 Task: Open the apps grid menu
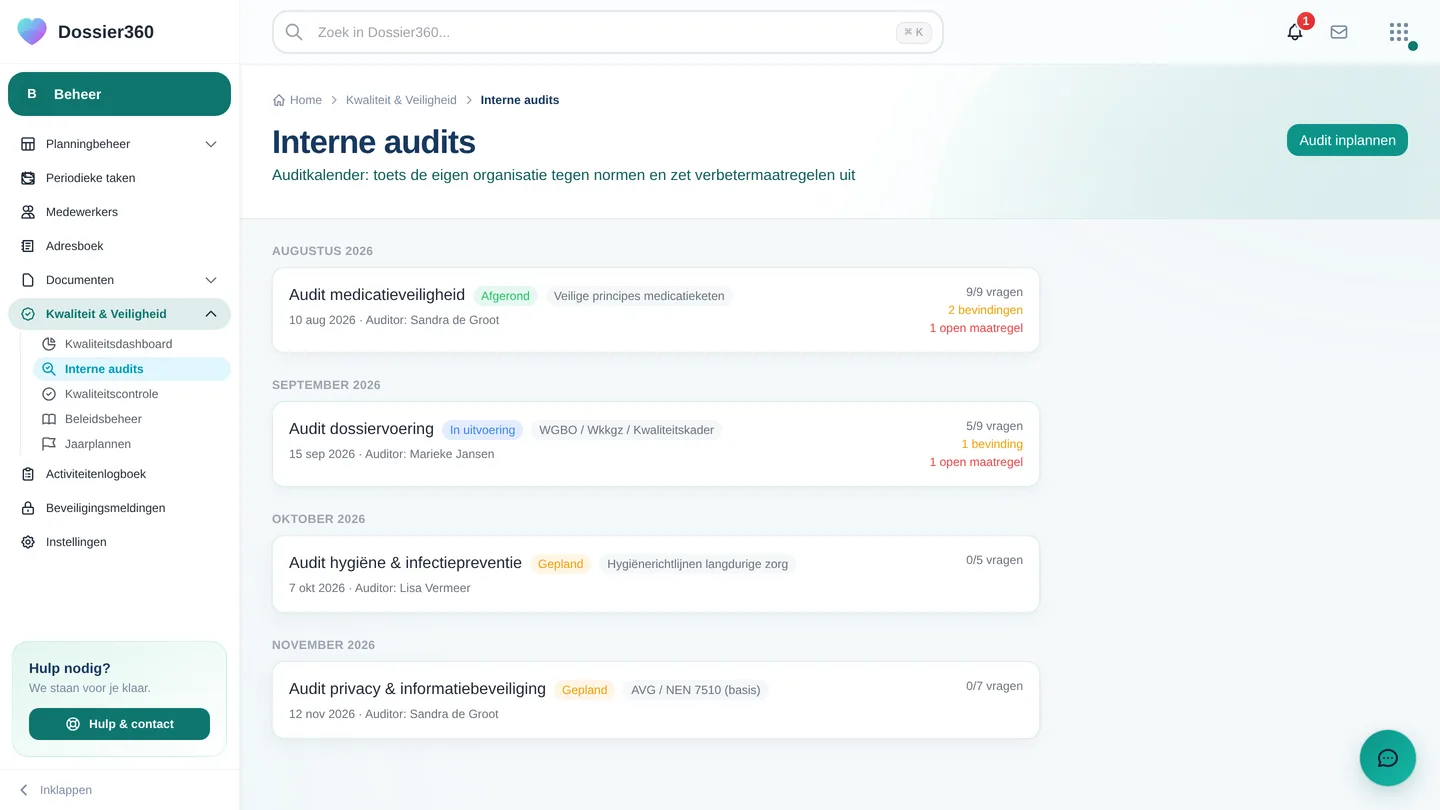[1399, 32]
